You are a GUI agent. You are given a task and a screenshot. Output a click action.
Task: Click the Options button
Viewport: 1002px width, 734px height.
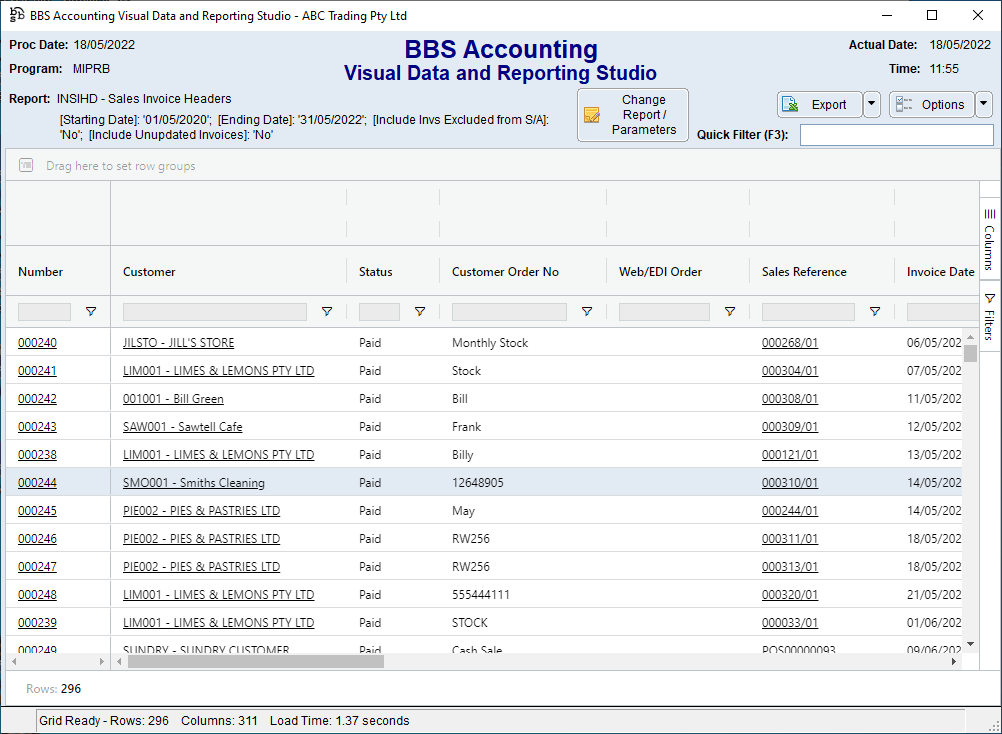931,105
